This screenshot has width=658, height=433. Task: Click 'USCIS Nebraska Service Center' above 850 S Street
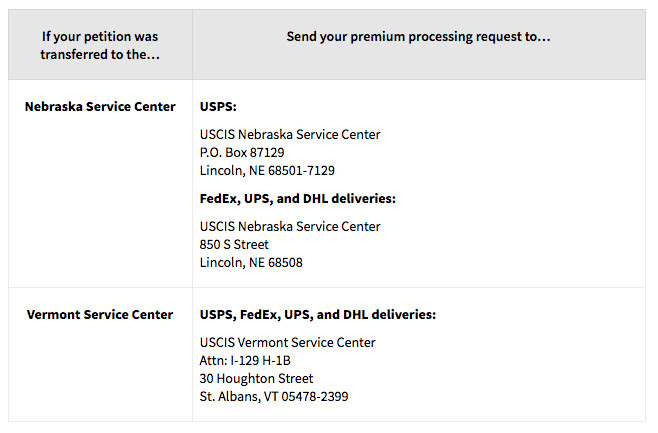tap(290, 226)
